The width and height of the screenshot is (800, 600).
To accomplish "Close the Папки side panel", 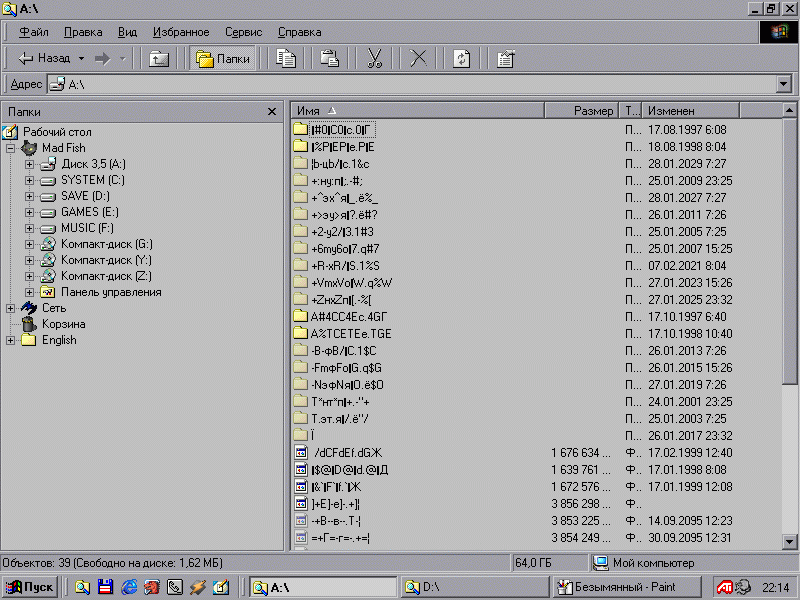I will coord(272,112).
